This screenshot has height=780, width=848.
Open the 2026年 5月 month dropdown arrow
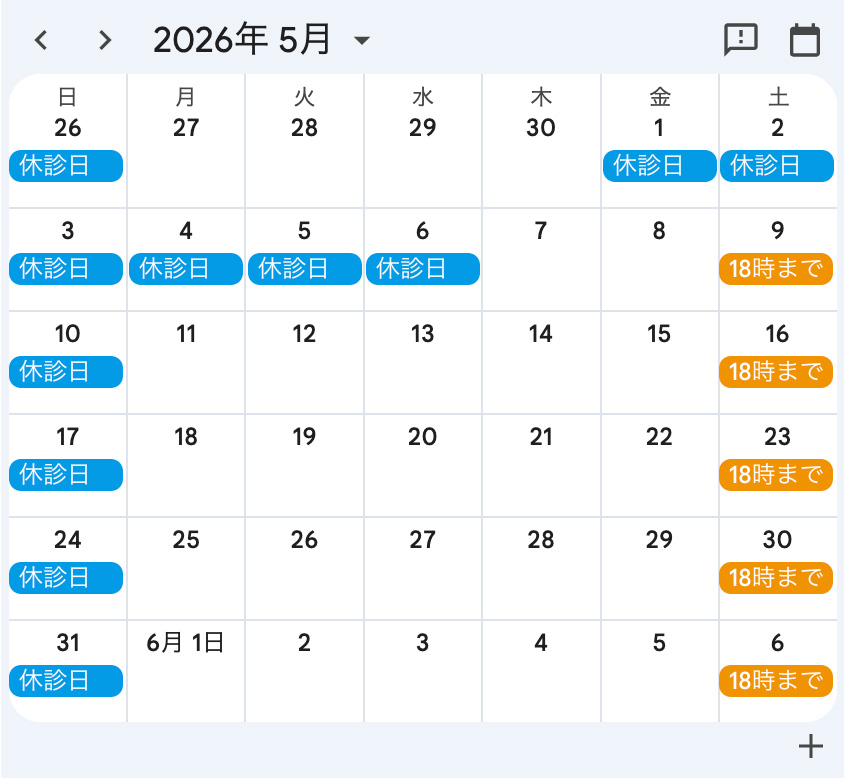tap(361, 40)
